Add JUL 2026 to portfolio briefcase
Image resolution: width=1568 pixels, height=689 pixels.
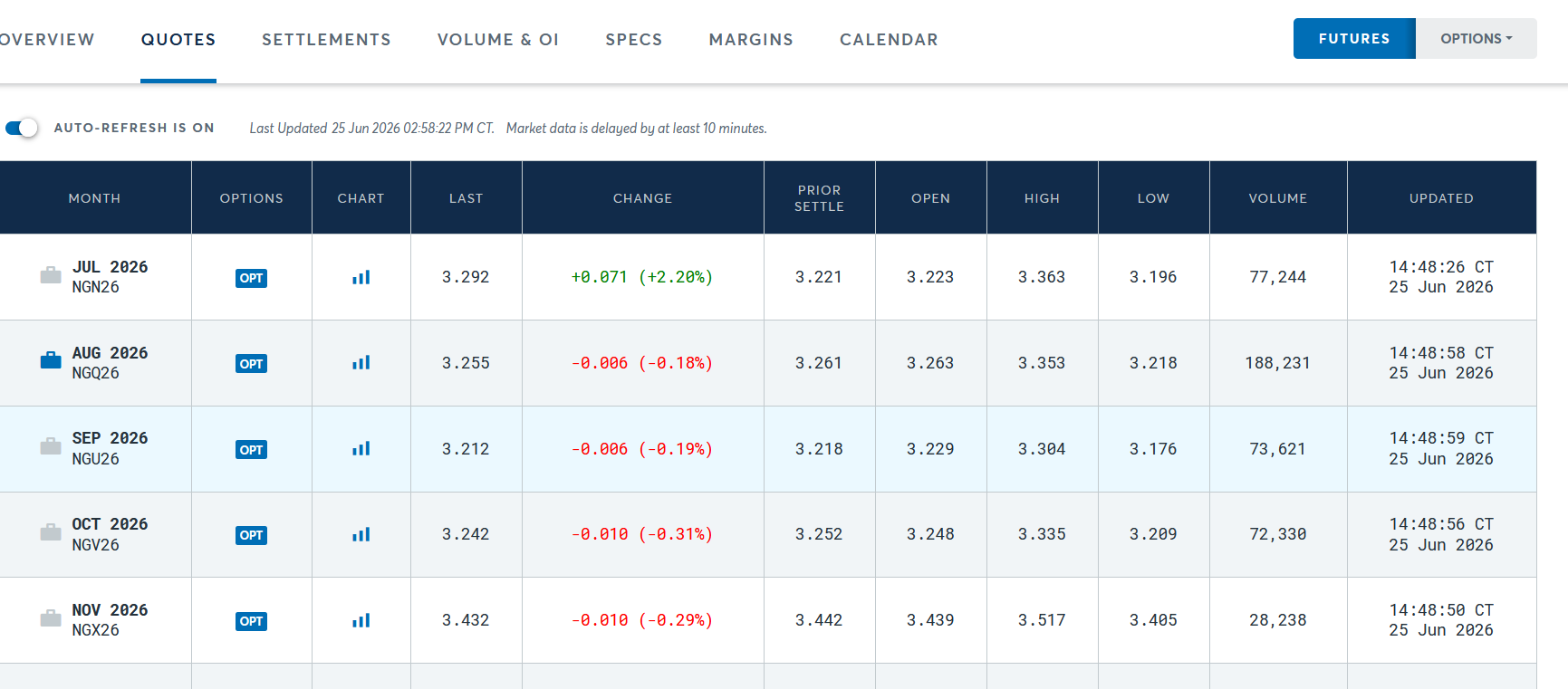[x=51, y=275]
